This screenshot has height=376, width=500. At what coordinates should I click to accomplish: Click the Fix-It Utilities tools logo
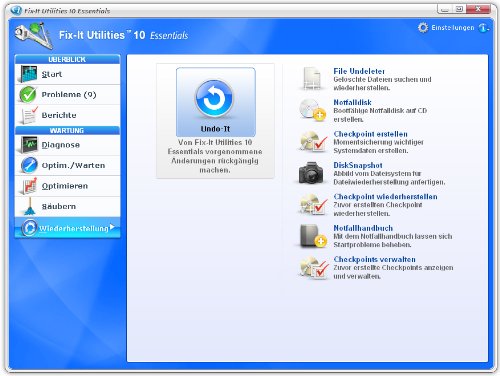click(34, 35)
